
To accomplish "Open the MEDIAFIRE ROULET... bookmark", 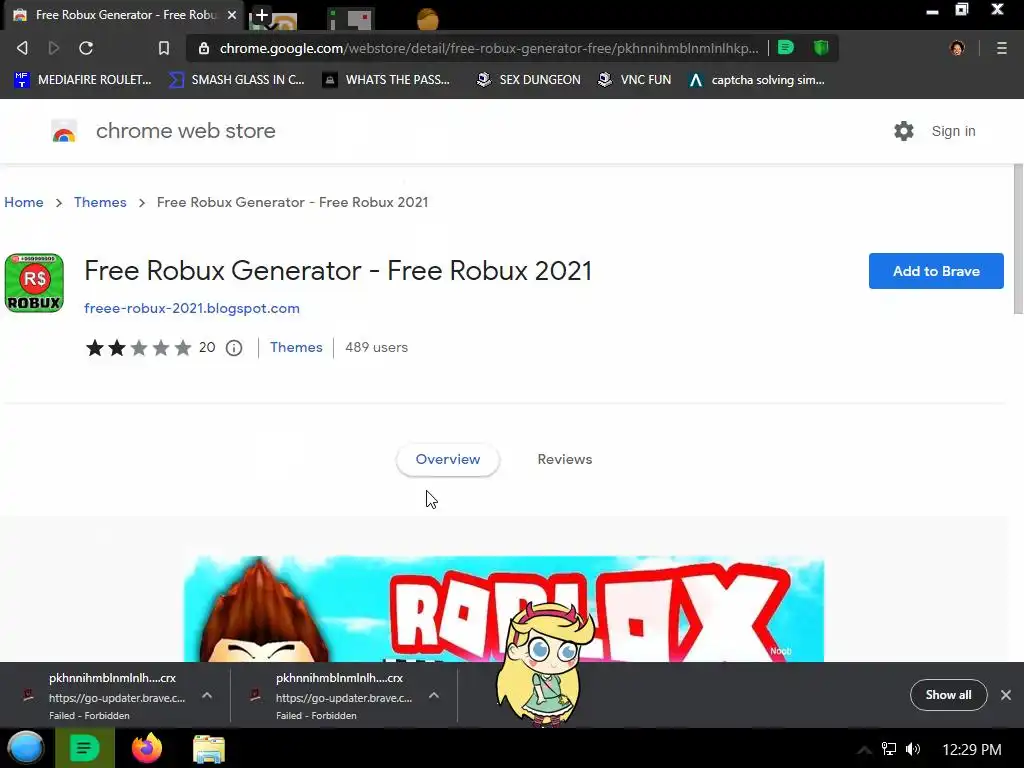I will (x=82, y=80).
